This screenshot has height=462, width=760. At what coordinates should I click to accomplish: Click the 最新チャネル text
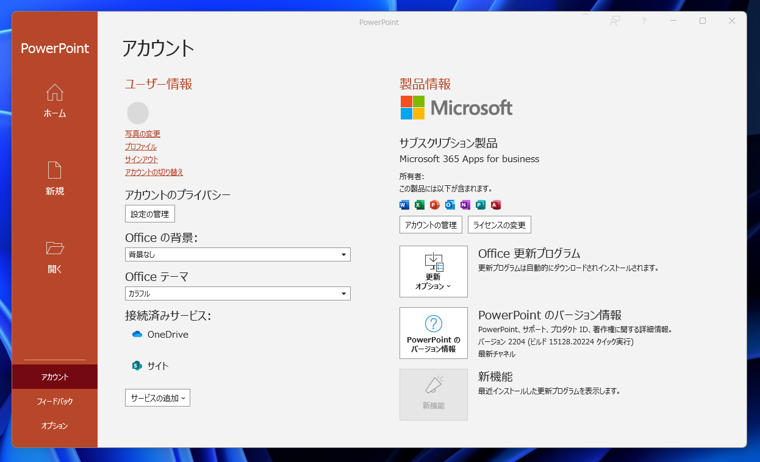497,354
